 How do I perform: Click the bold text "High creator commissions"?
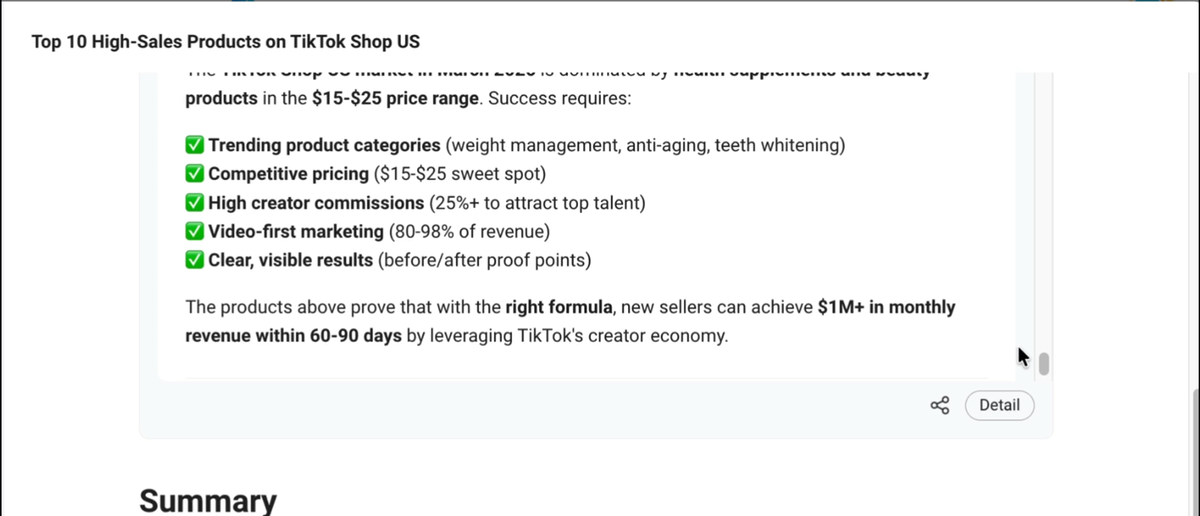[x=316, y=203]
